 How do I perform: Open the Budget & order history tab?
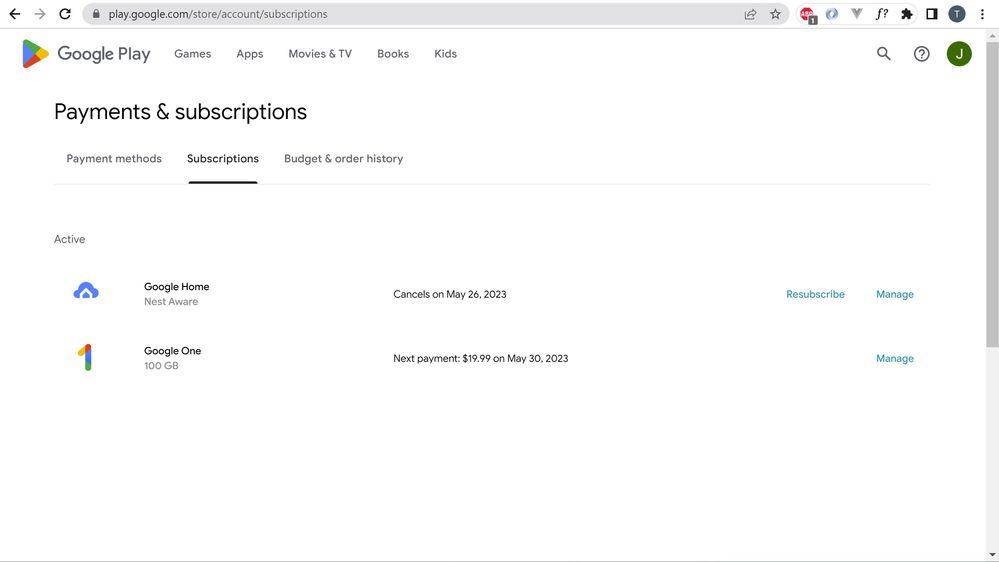[343, 159]
